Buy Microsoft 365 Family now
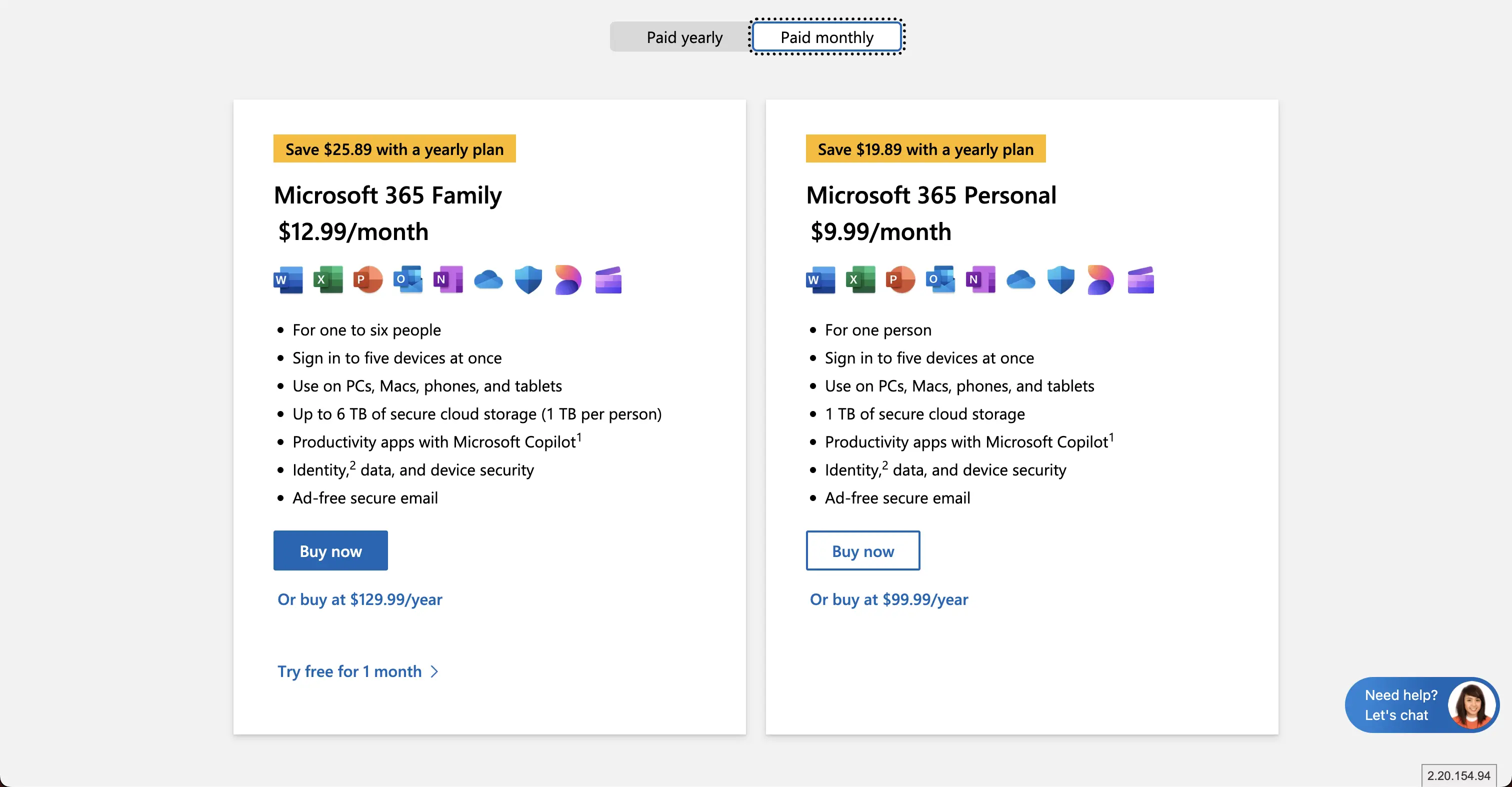 [330, 551]
